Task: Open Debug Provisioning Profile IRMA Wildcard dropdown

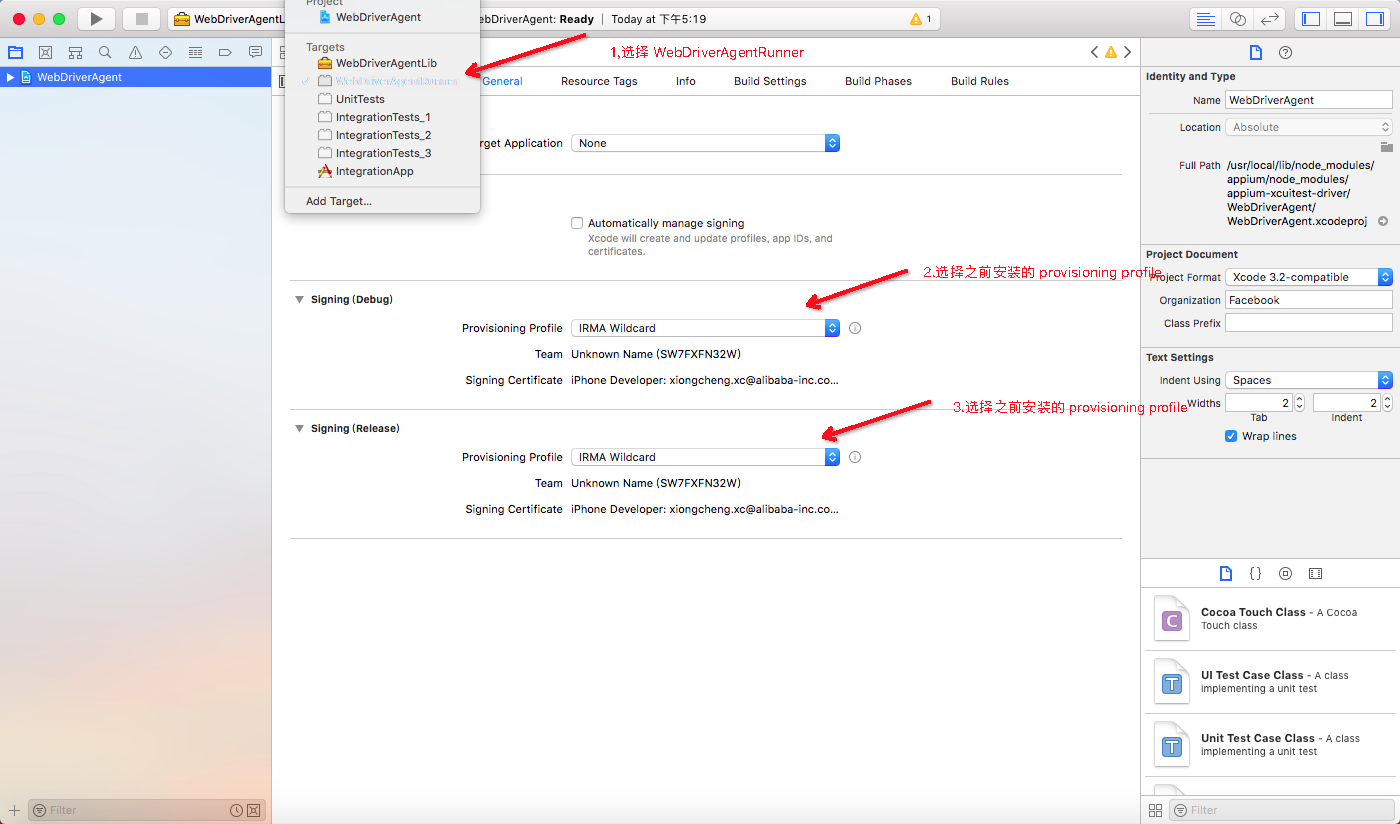Action: [705, 328]
